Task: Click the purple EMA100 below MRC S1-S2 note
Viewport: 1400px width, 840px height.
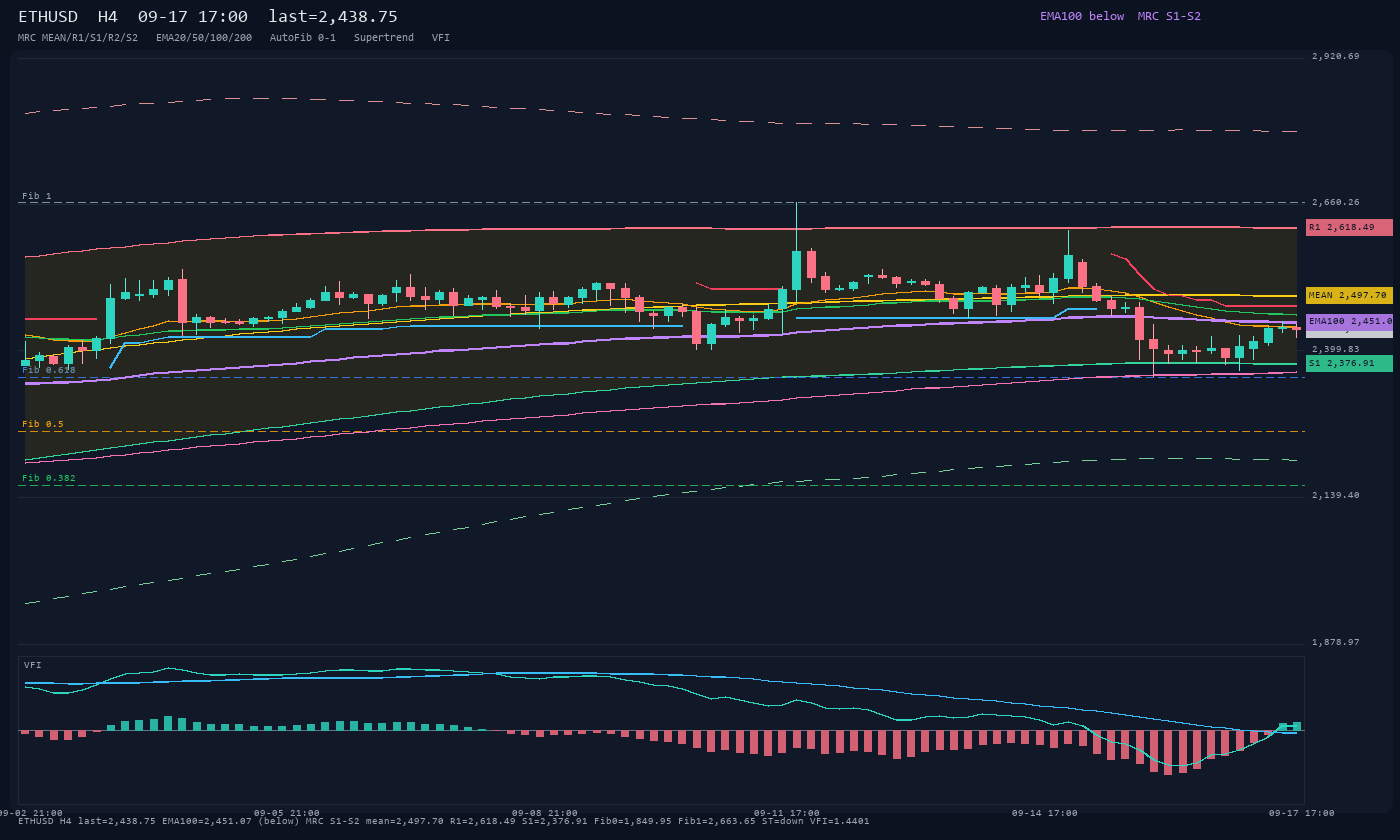Action: [1120, 16]
